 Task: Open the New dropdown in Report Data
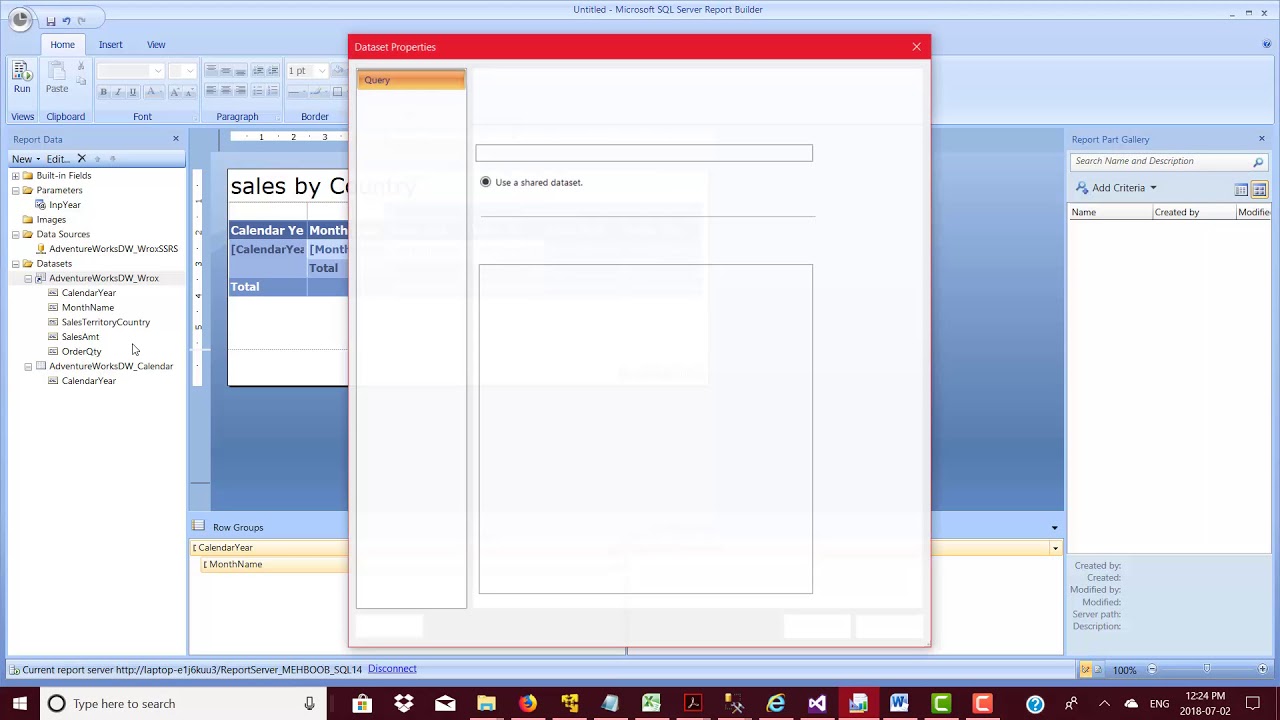[26, 159]
